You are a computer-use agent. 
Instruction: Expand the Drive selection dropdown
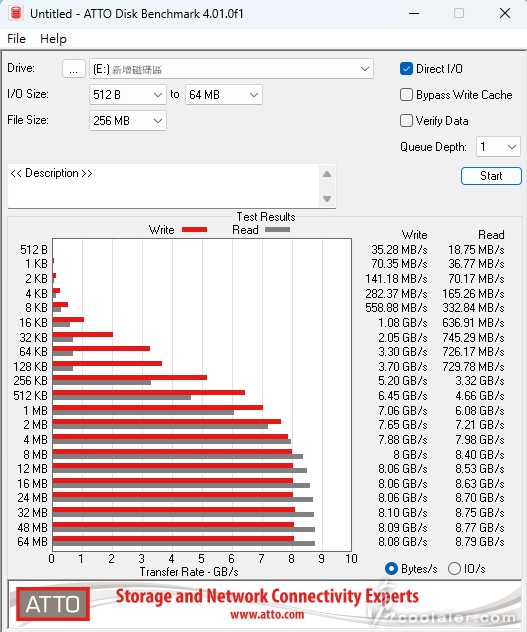coord(231,69)
